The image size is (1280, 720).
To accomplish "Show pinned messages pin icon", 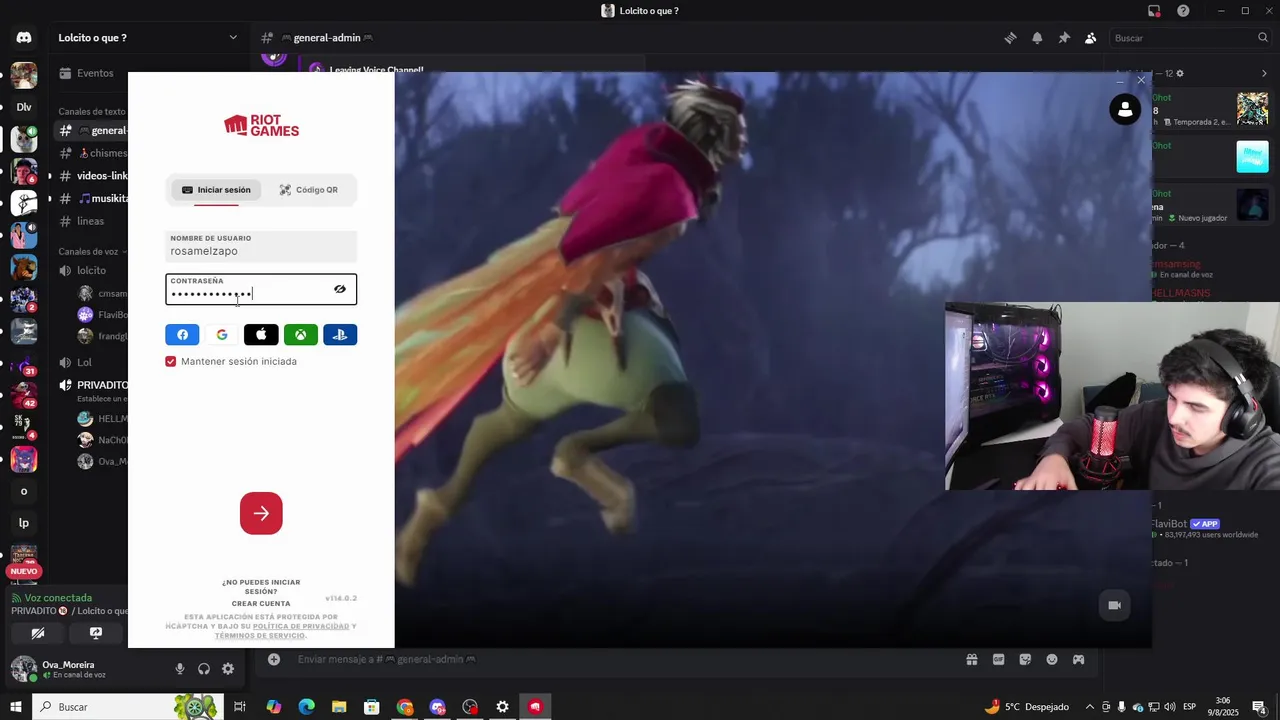I will click(x=1064, y=38).
